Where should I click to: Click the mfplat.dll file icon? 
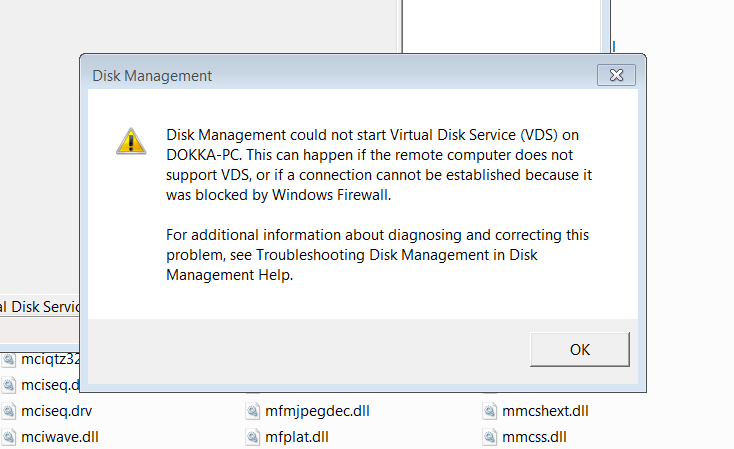pyautogui.click(x=252, y=437)
